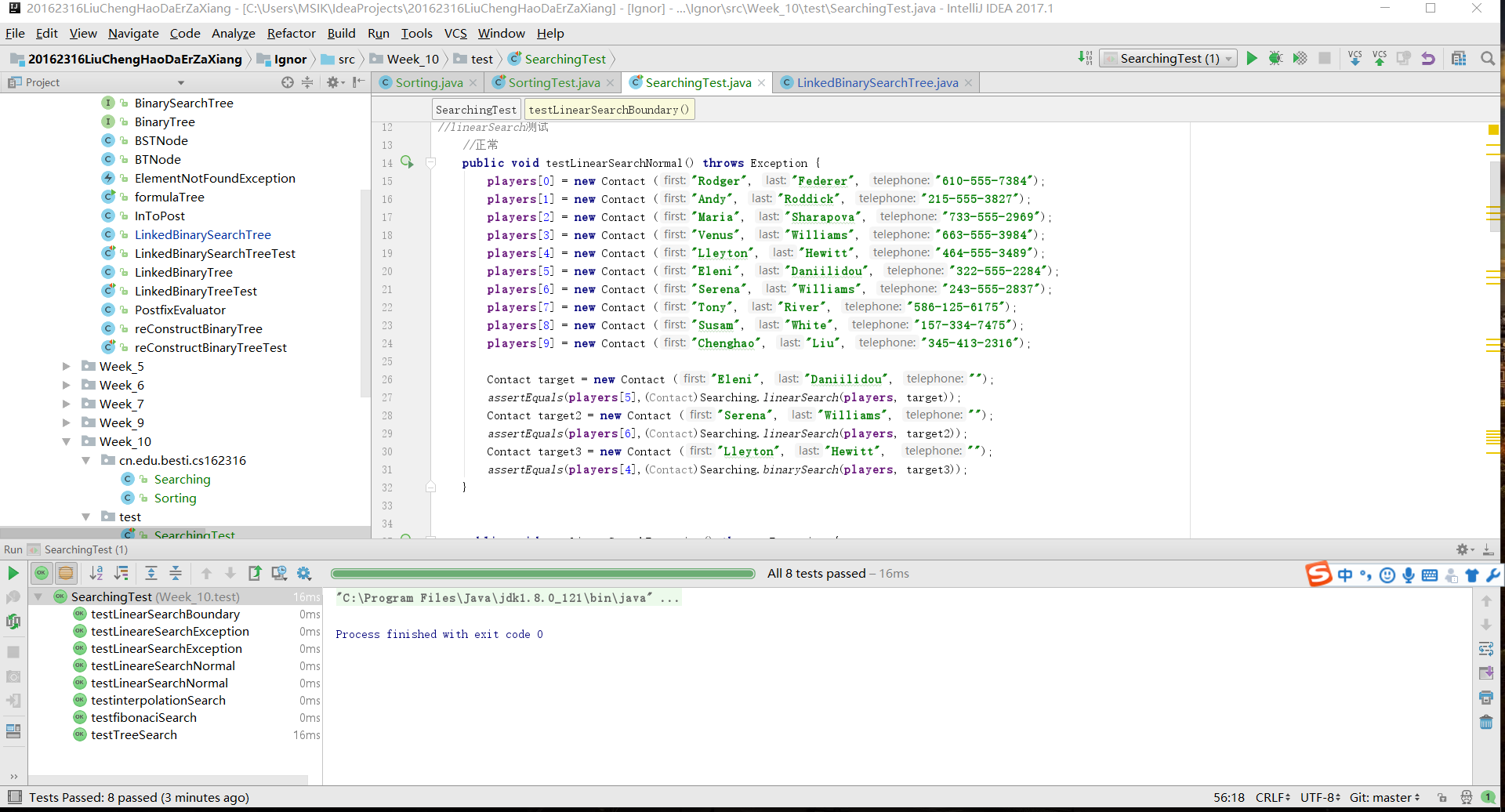
Task: Open the VCS menu
Action: coord(455,33)
